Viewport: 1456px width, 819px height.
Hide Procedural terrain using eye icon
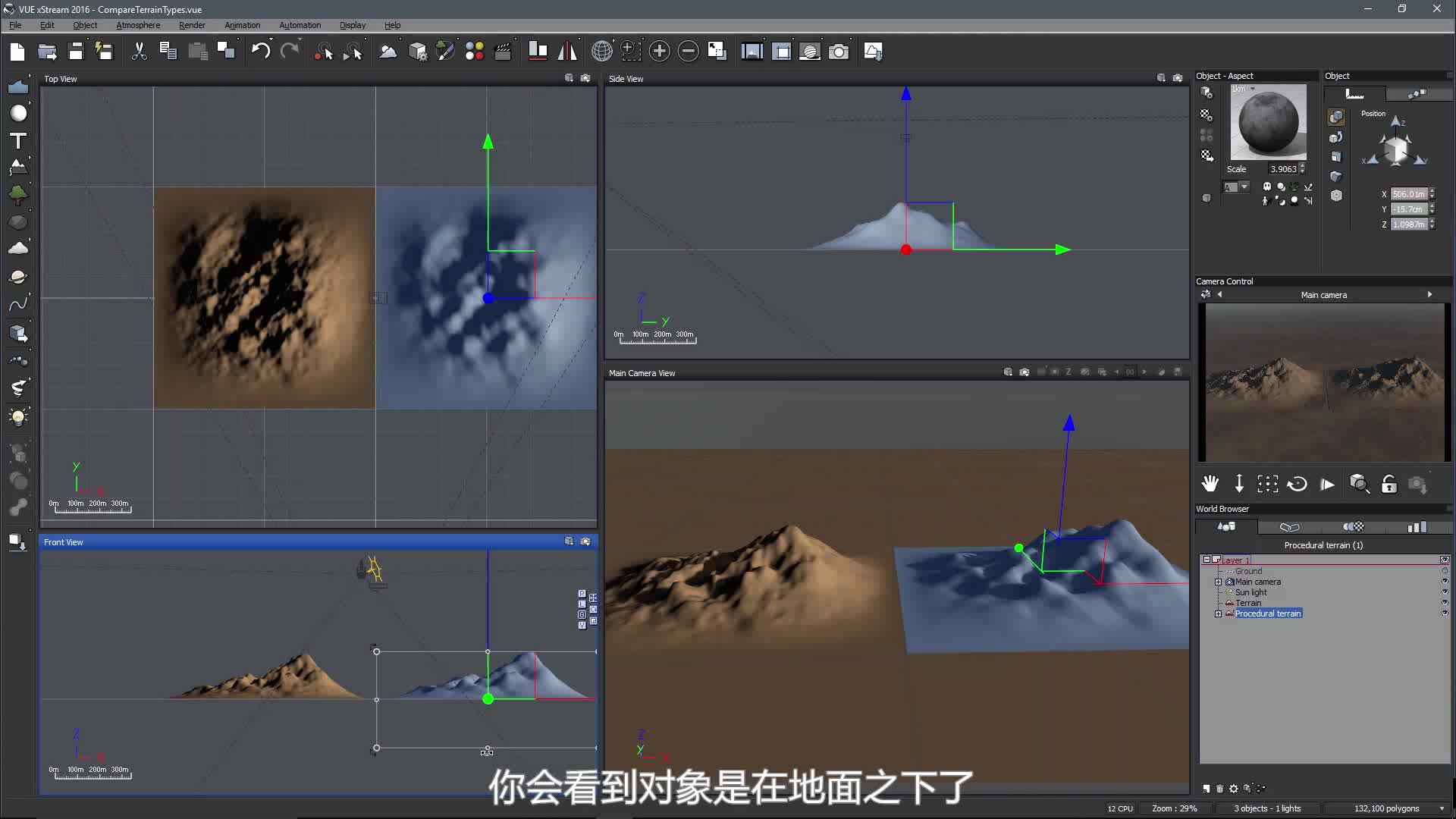[x=1444, y=613]
